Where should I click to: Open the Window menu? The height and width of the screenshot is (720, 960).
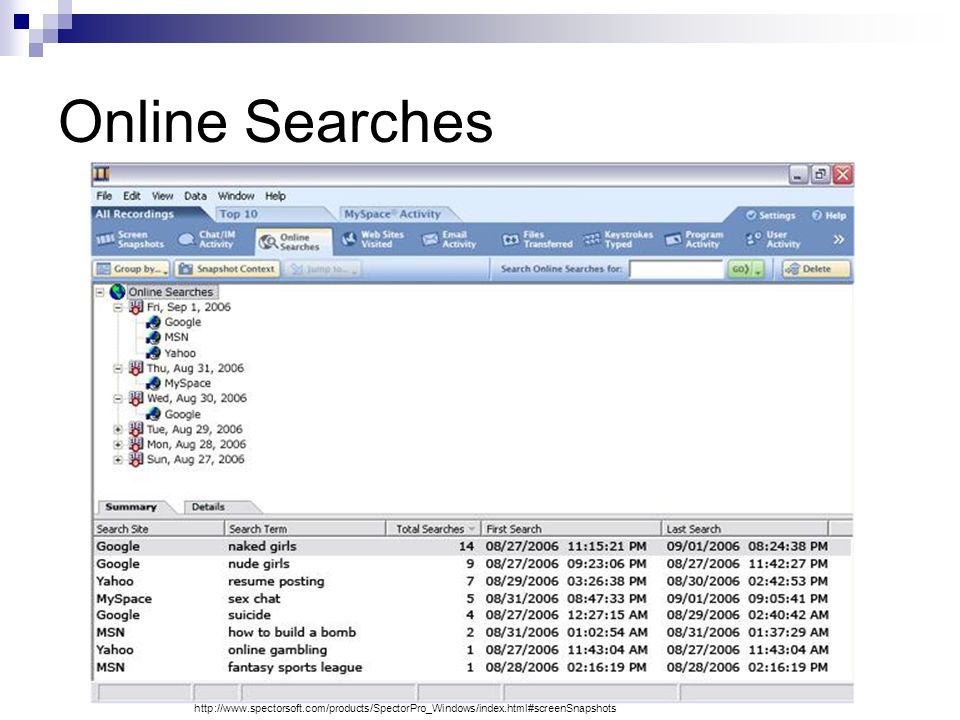(236, 196)
